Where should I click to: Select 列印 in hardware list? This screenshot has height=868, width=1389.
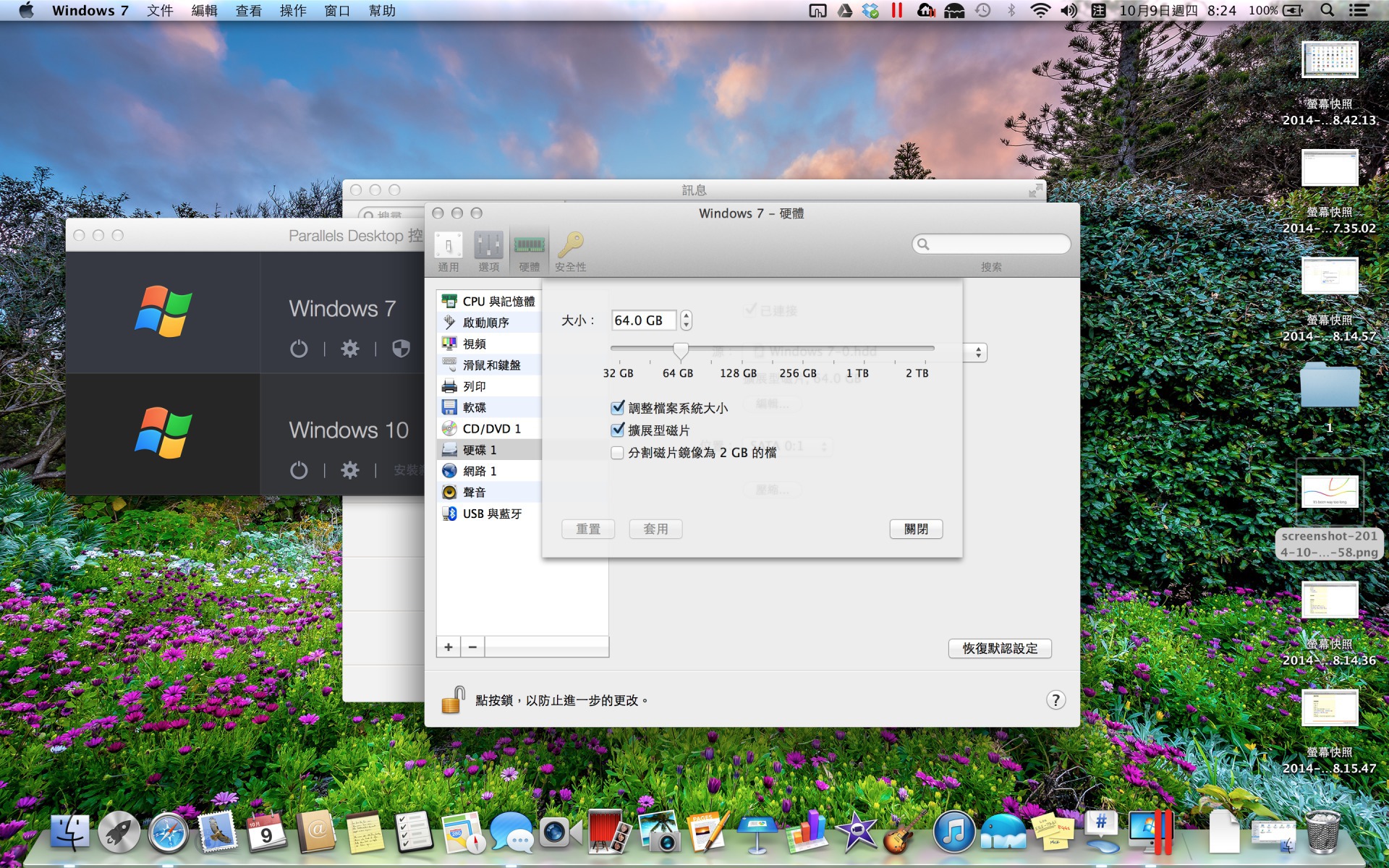point(489,386)
